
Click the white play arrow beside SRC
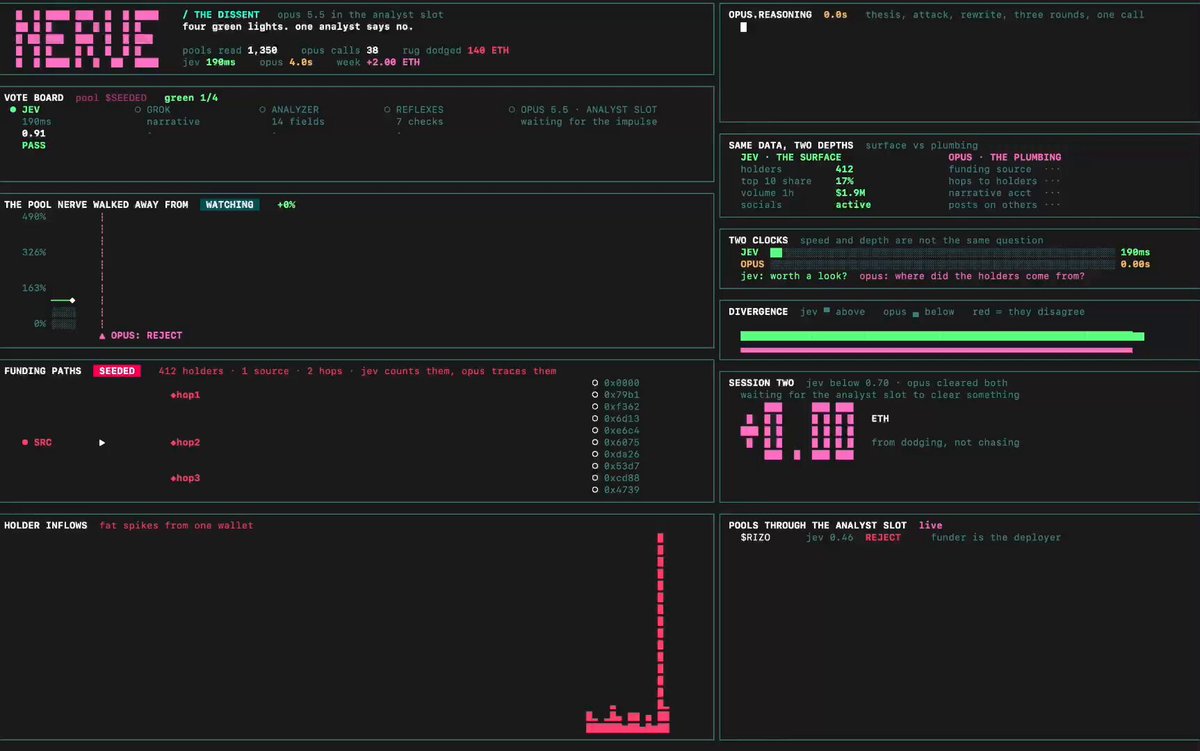pos(102,442)
